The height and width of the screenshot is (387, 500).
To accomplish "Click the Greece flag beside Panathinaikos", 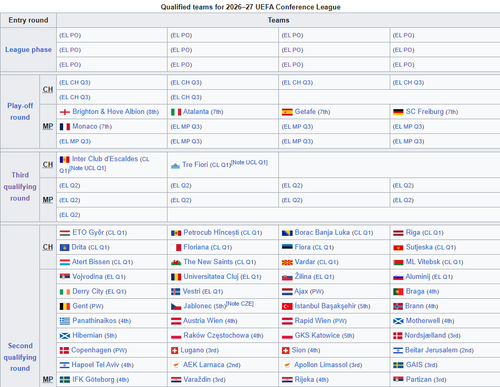I will click(65, 321).
